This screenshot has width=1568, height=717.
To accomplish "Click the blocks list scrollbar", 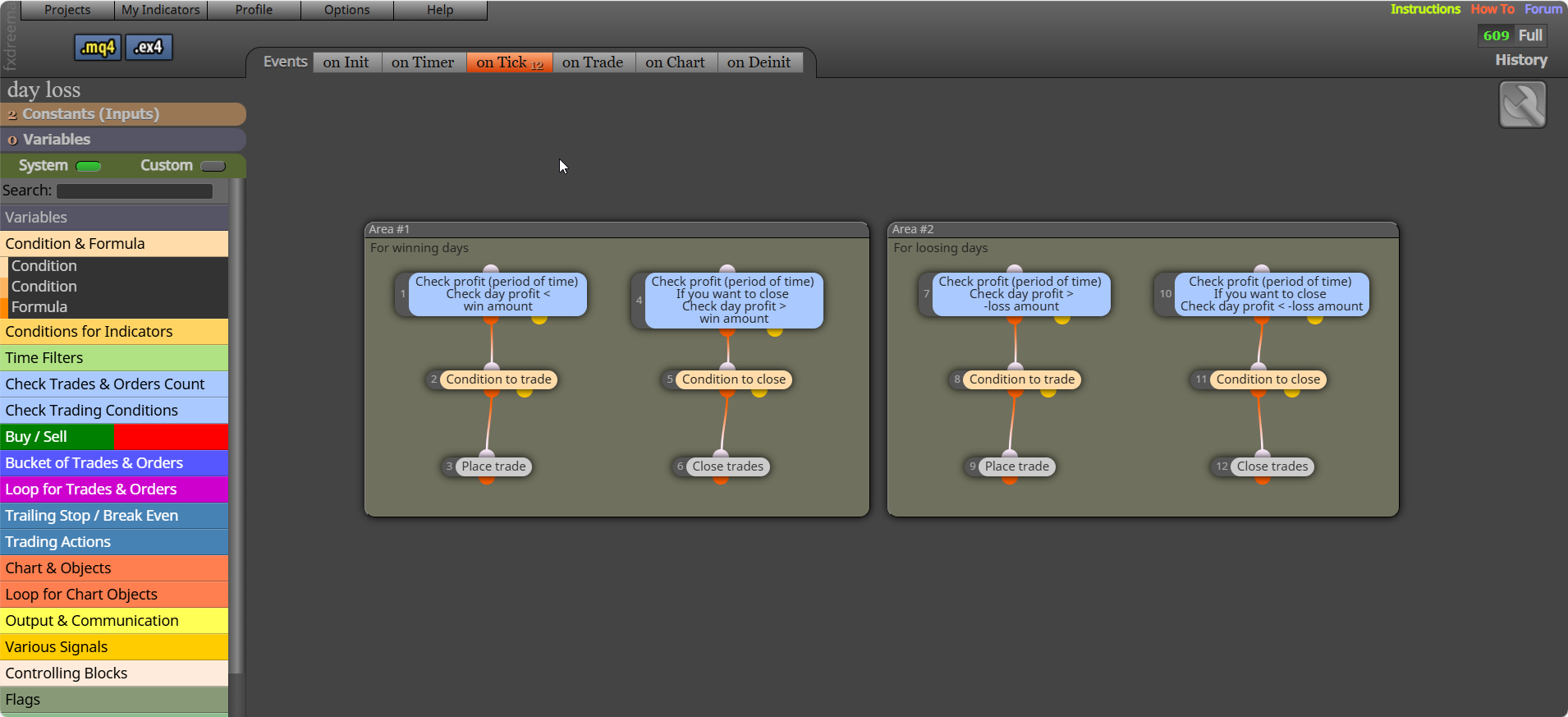I will tap(236, 427).
